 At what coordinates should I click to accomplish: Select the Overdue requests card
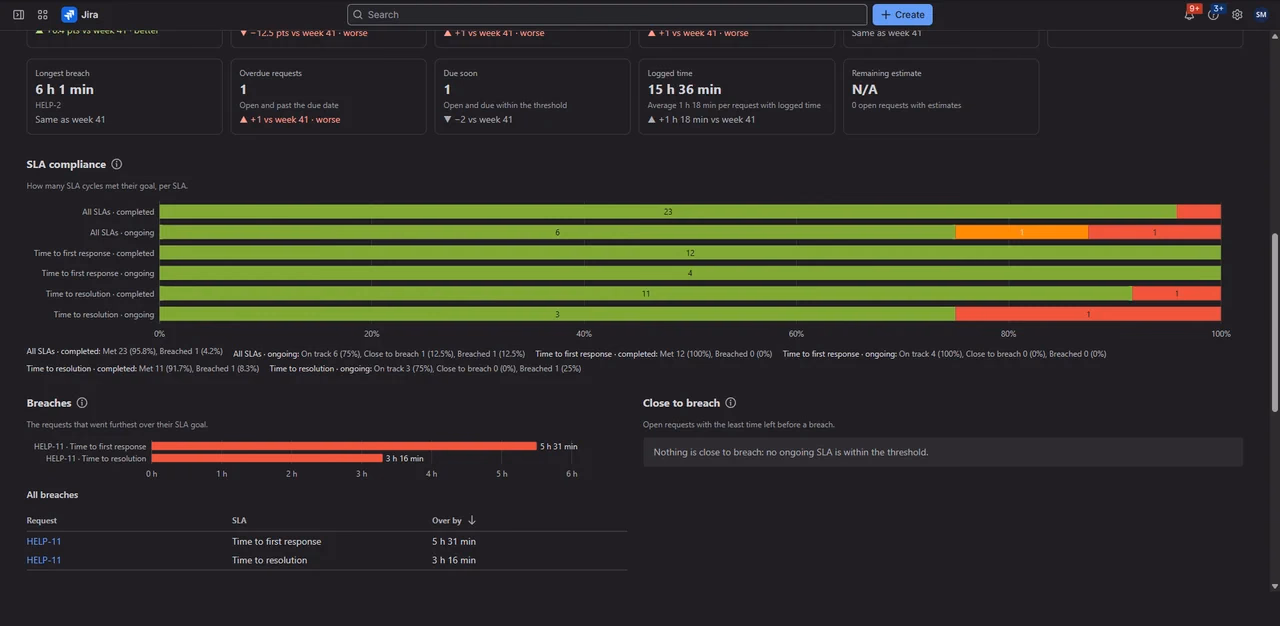pyautogui.click(x=328, y=96)
